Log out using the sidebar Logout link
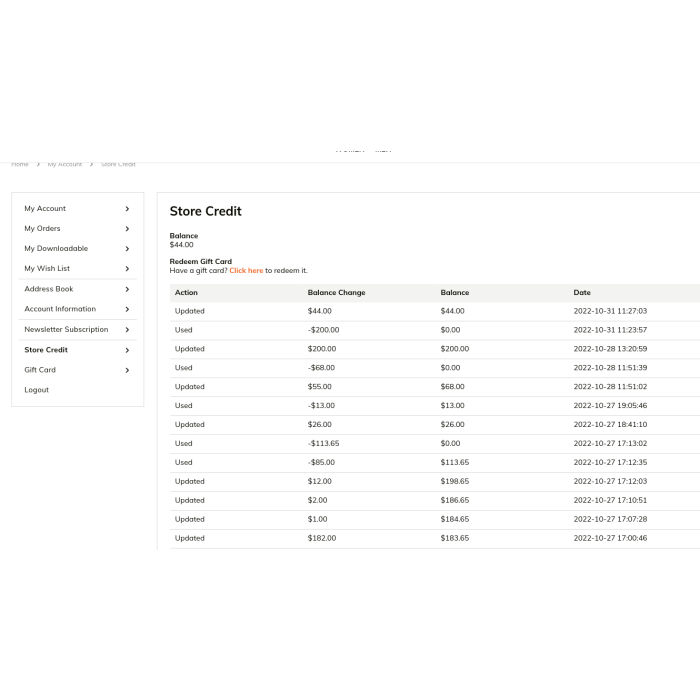Viewport: 700px width, 700px height. point(36,390)
